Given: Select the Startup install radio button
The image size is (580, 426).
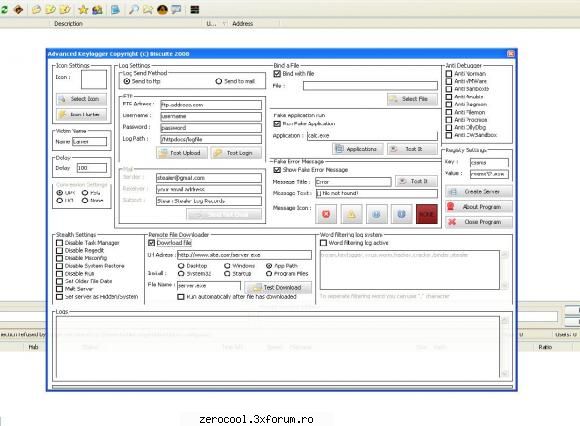Looking at the screenshot, I should click(227, 273).
